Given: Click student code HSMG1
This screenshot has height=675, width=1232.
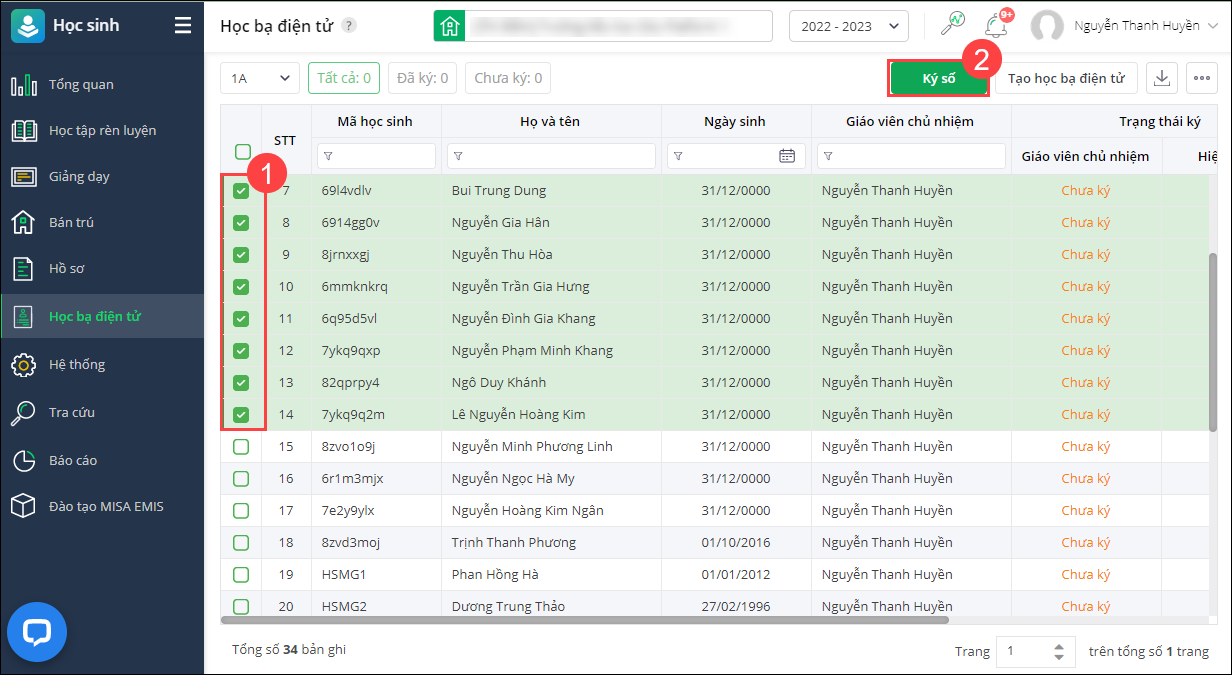Looking at the screenshot, I should tap(344, 575).
